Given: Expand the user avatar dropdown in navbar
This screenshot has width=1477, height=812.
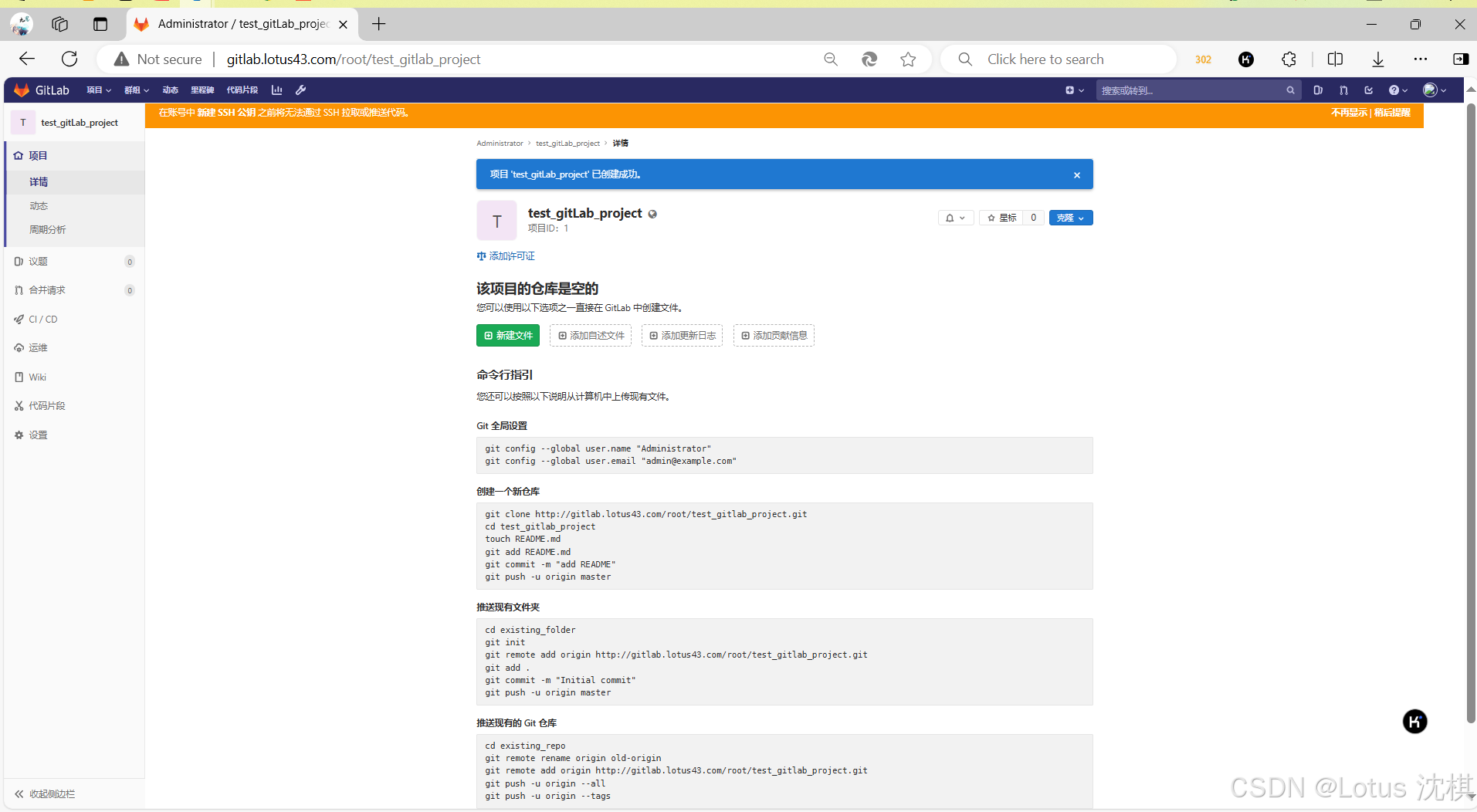Looking at the screenshot, I should [1435, 90].
